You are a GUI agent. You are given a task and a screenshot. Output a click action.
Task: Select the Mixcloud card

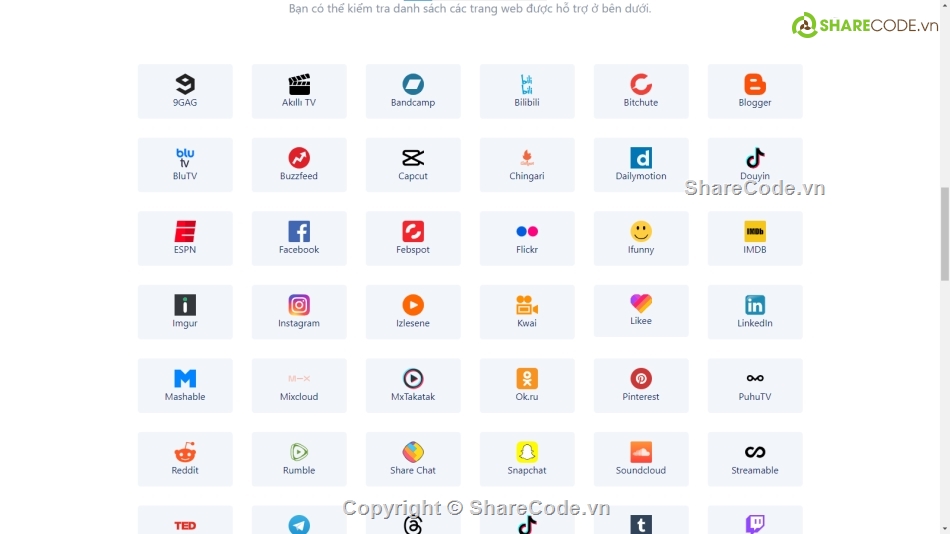click(x=299, y=385)
